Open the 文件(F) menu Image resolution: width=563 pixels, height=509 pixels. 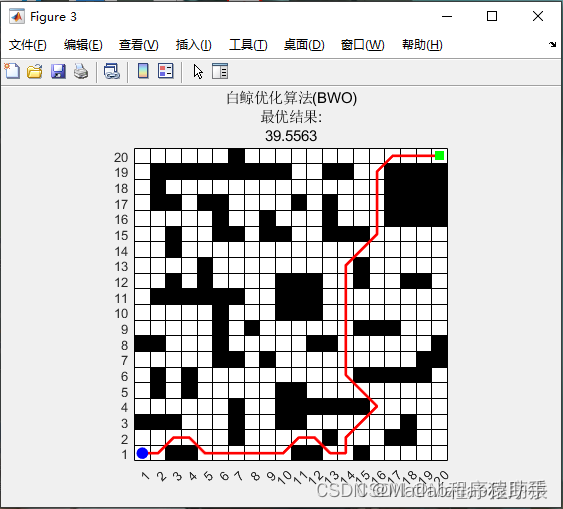coord(27,45)
